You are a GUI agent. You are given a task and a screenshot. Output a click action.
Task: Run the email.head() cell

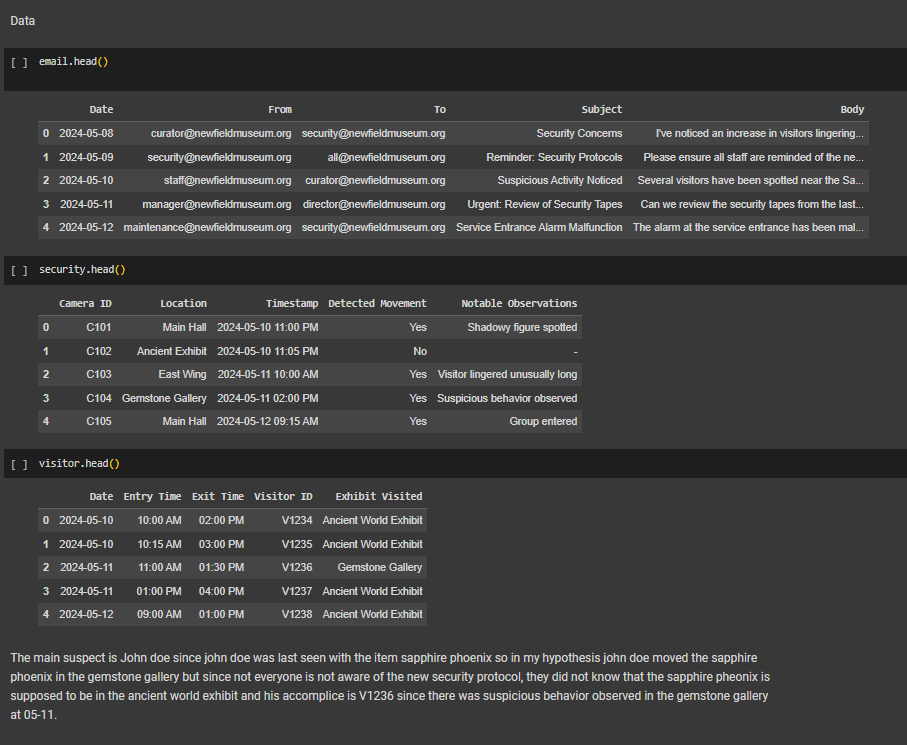coord(19,62)
